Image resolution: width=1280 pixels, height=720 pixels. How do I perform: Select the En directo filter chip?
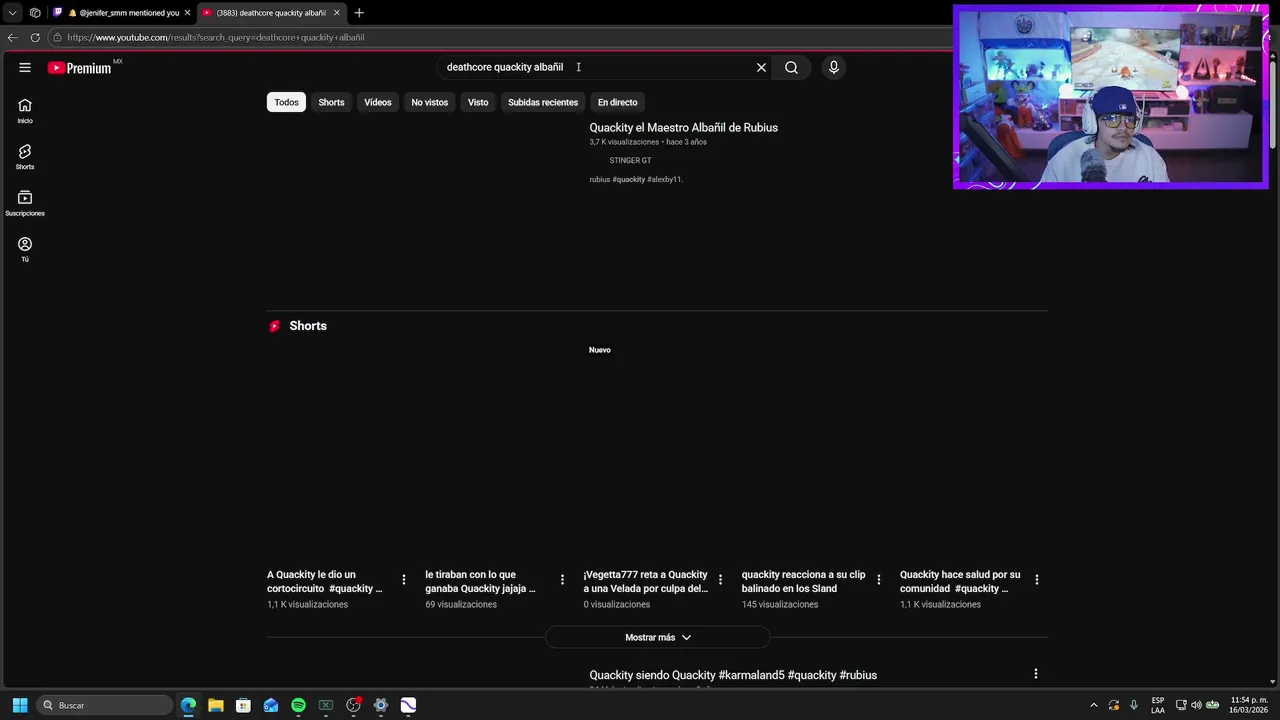(x=617, y=102)
